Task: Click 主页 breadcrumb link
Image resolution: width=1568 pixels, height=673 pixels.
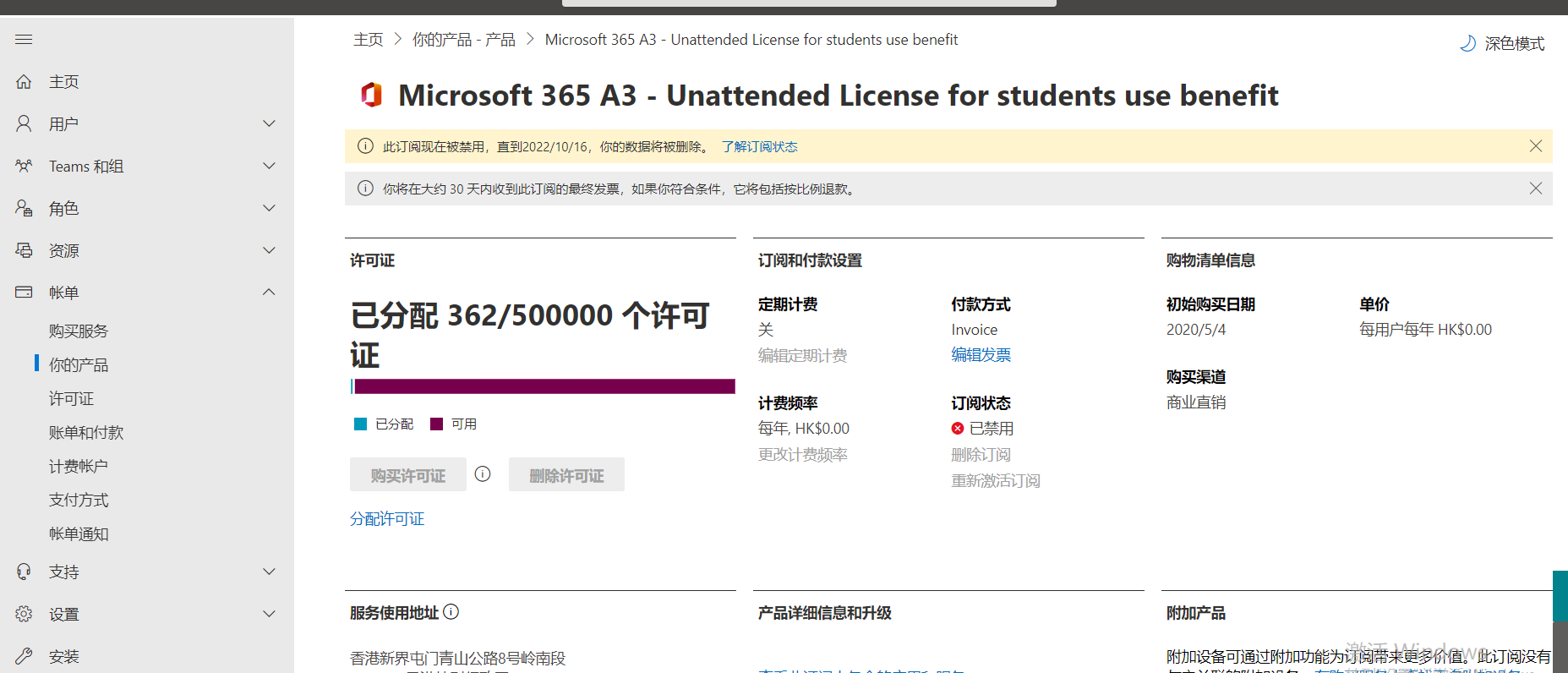Action: tap(368, 40)
